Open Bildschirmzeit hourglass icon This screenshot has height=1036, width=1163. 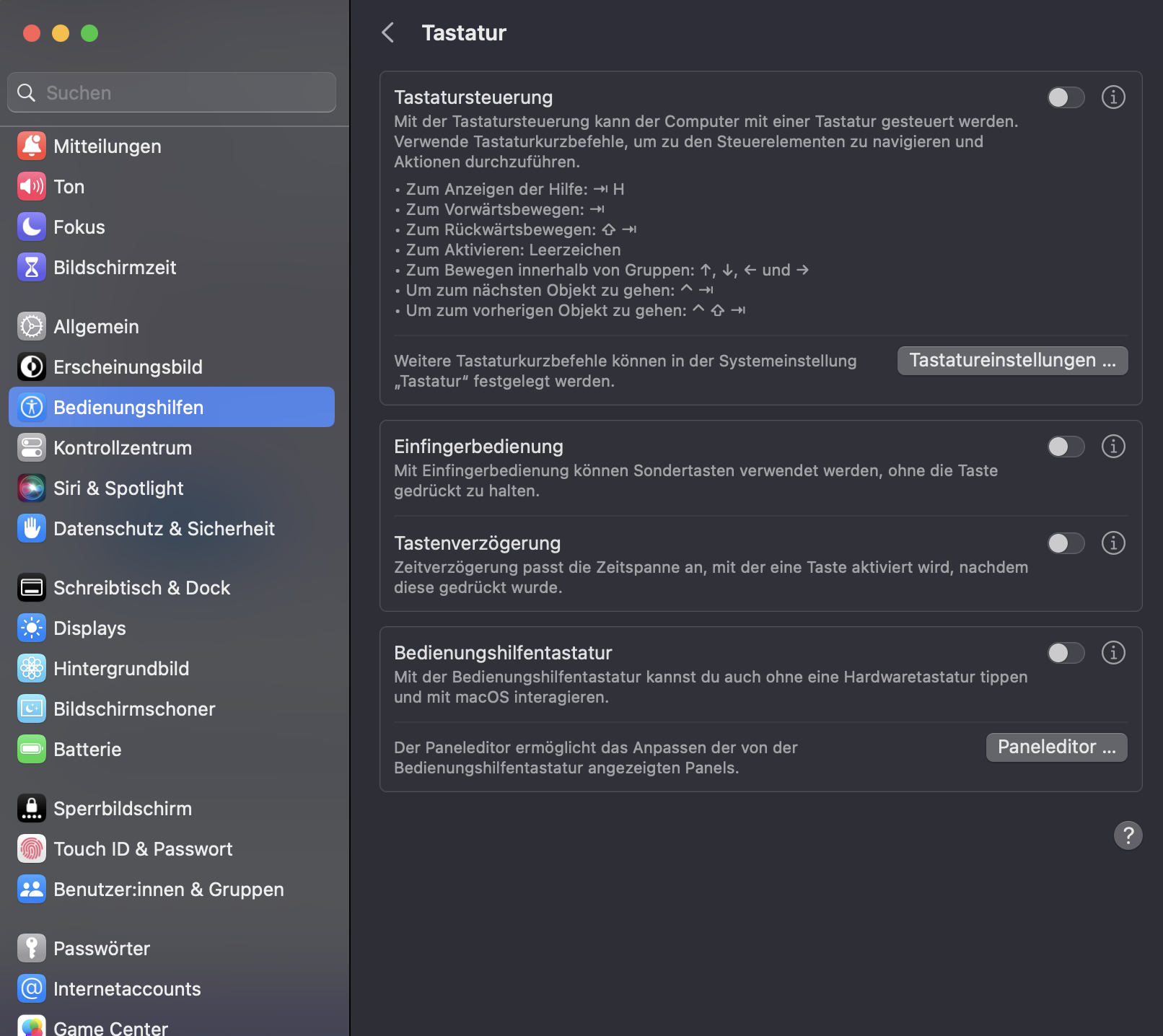click(x=32, y=268)
